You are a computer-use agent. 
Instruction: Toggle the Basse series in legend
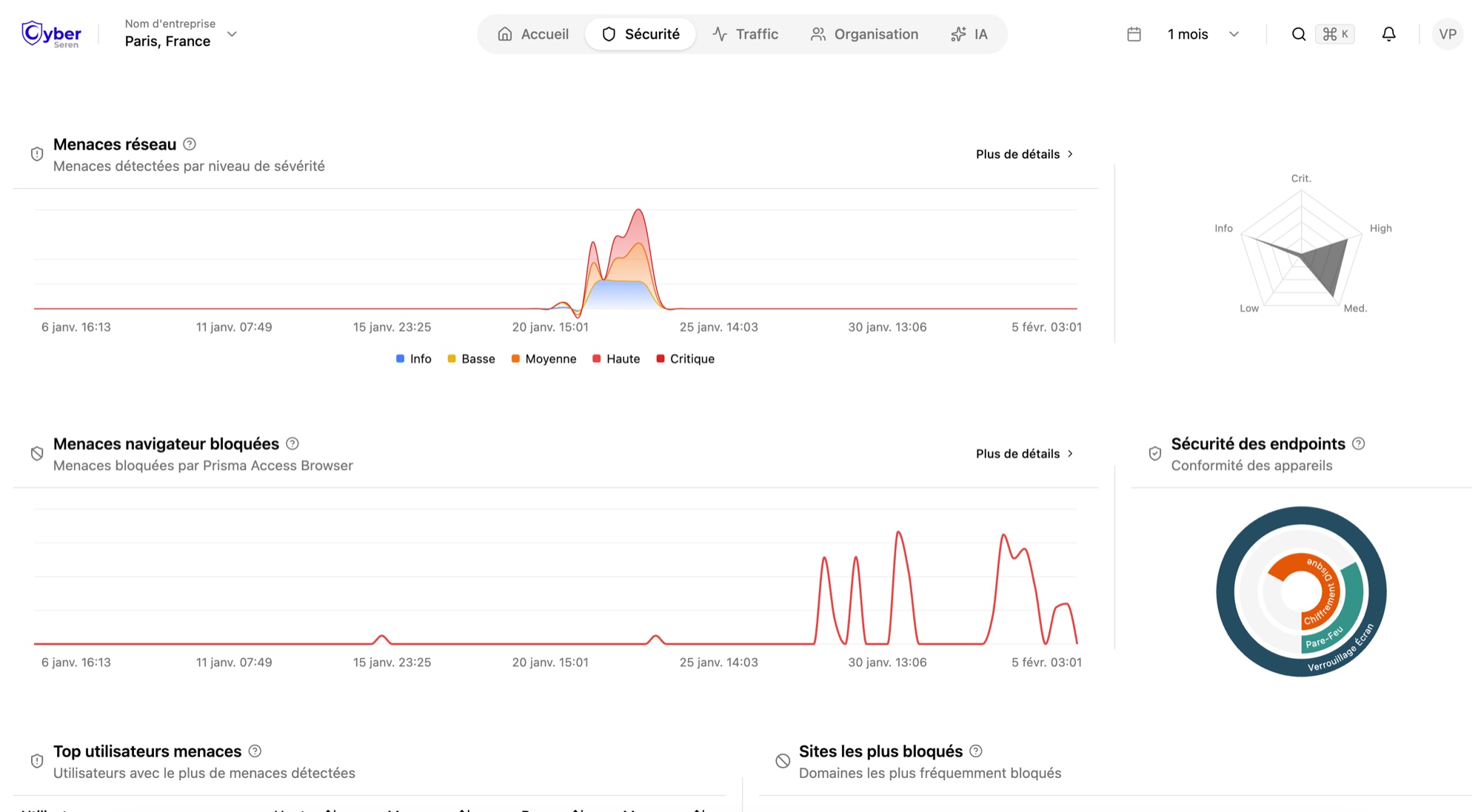[471, 359]
